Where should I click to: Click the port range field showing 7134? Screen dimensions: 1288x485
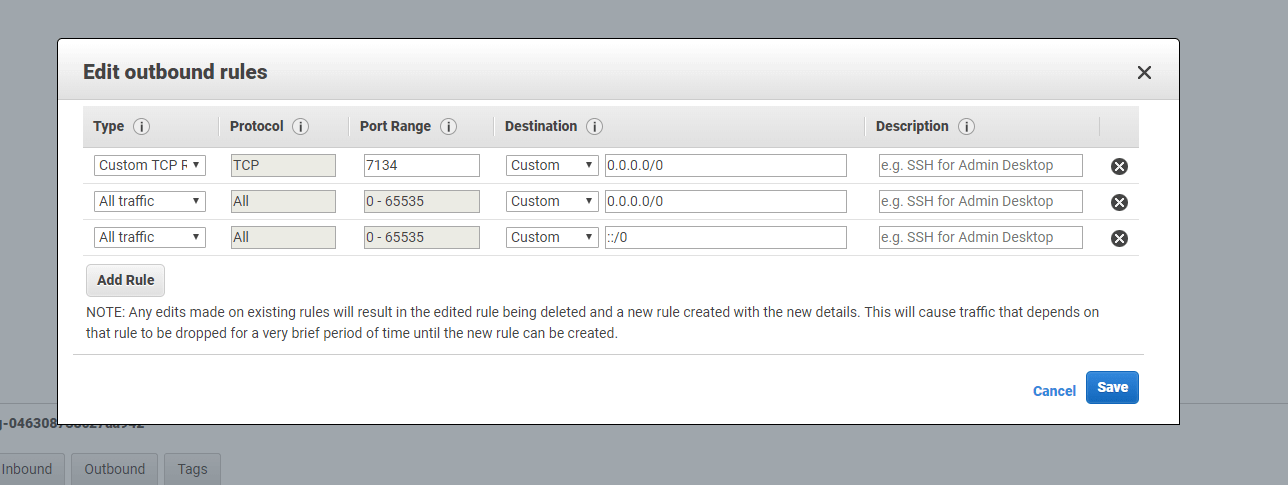[421, 165]
